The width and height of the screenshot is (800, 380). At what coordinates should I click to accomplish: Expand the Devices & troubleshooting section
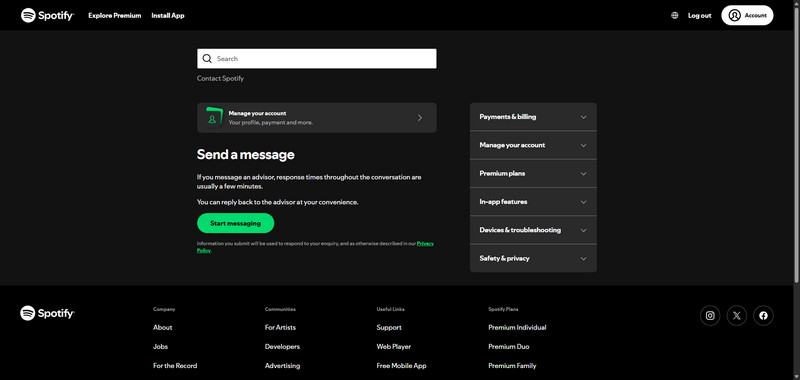click(533, 230)
